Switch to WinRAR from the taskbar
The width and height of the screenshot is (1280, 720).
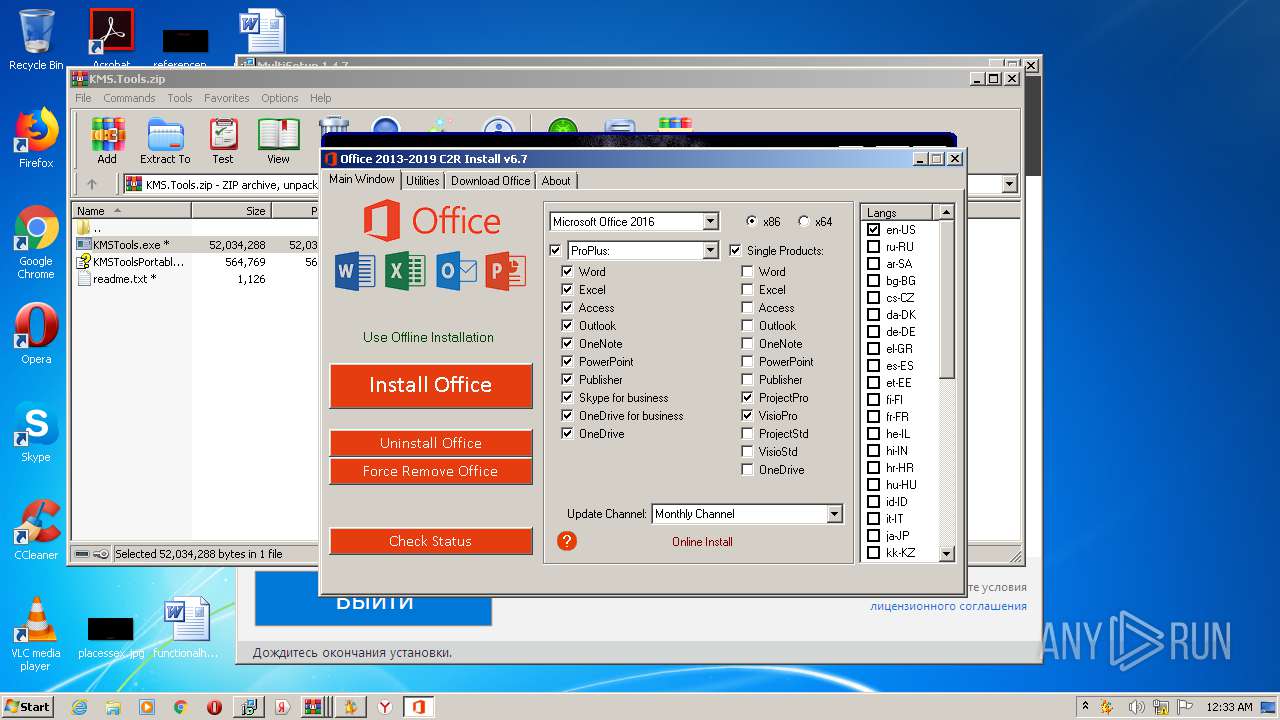coord(316,707)
